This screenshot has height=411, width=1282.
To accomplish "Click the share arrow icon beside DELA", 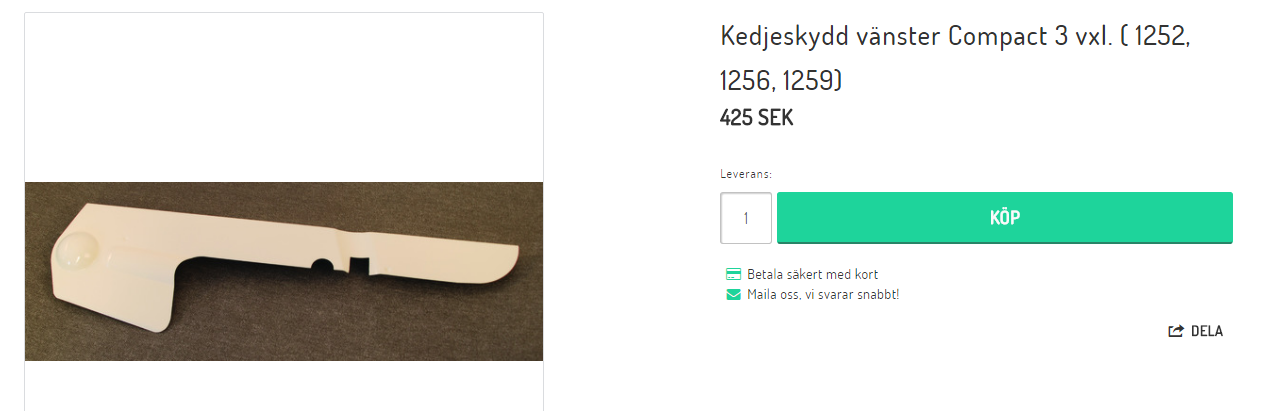I will click(1176, 331).
